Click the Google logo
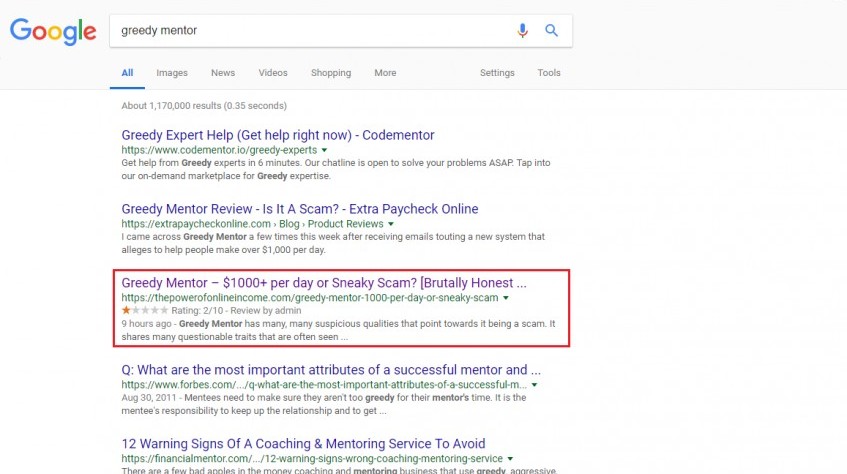This screenshot has height=474, width=847. click(53, 31)
